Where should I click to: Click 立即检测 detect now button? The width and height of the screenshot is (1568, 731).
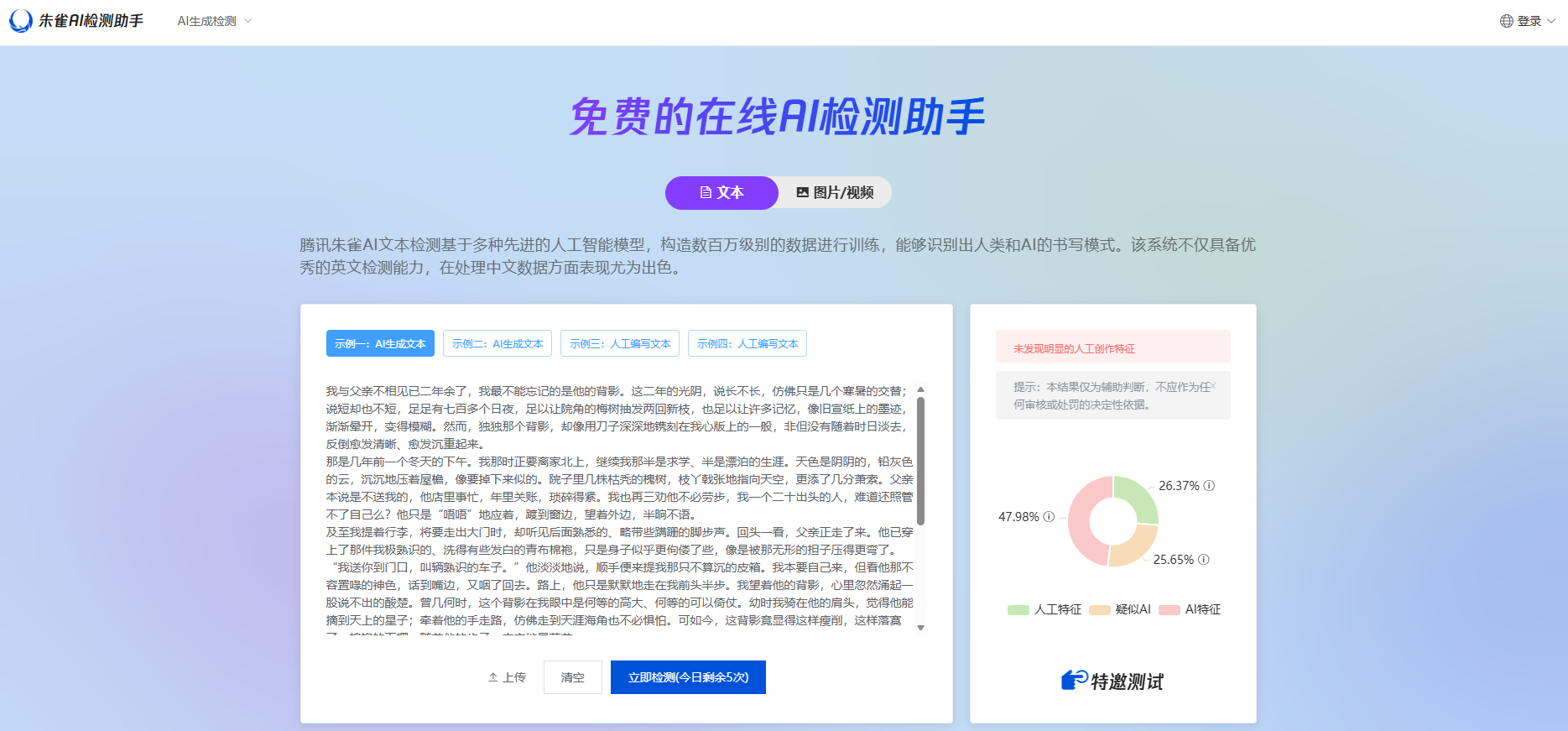click(x=688, y=677)
